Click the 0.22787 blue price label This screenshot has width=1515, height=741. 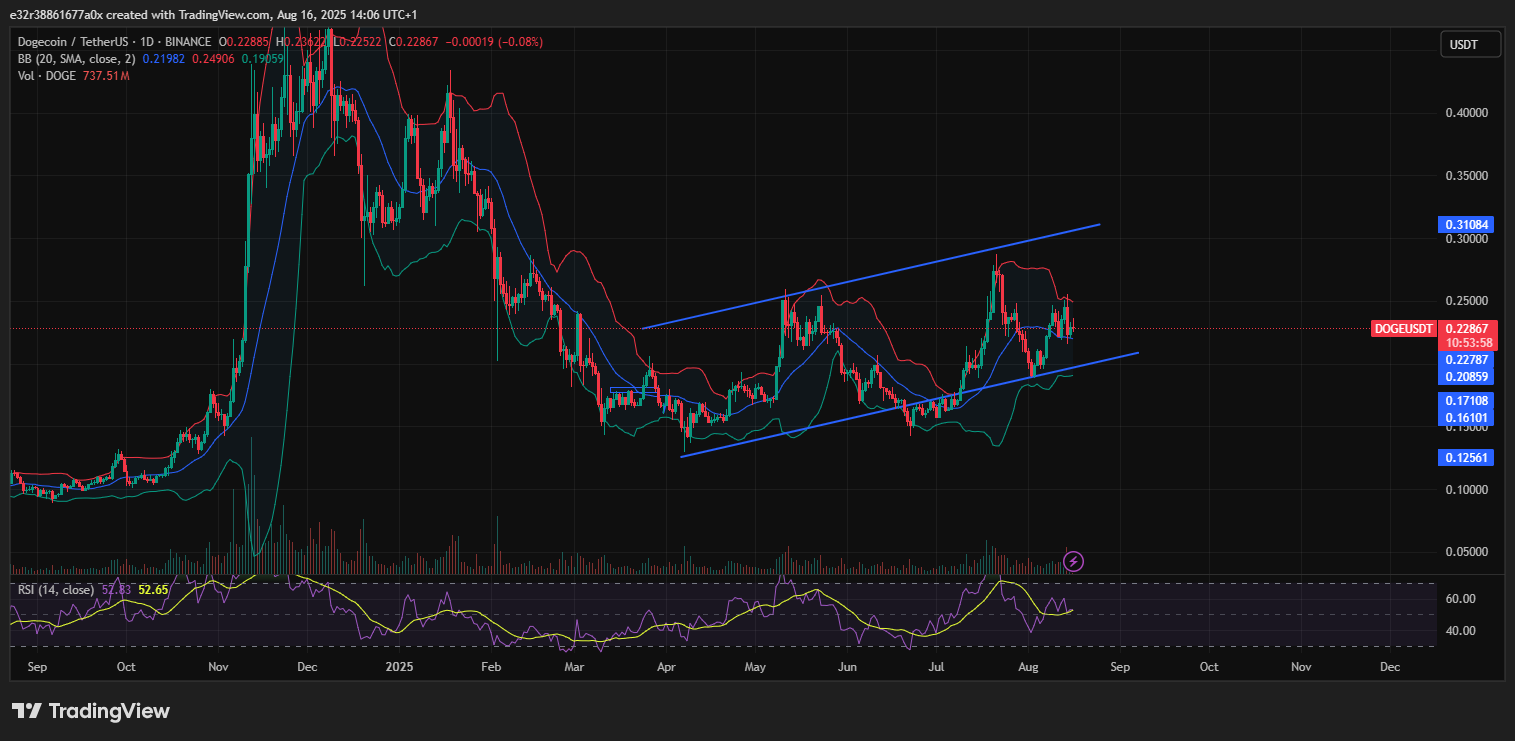coord(1468,360)
